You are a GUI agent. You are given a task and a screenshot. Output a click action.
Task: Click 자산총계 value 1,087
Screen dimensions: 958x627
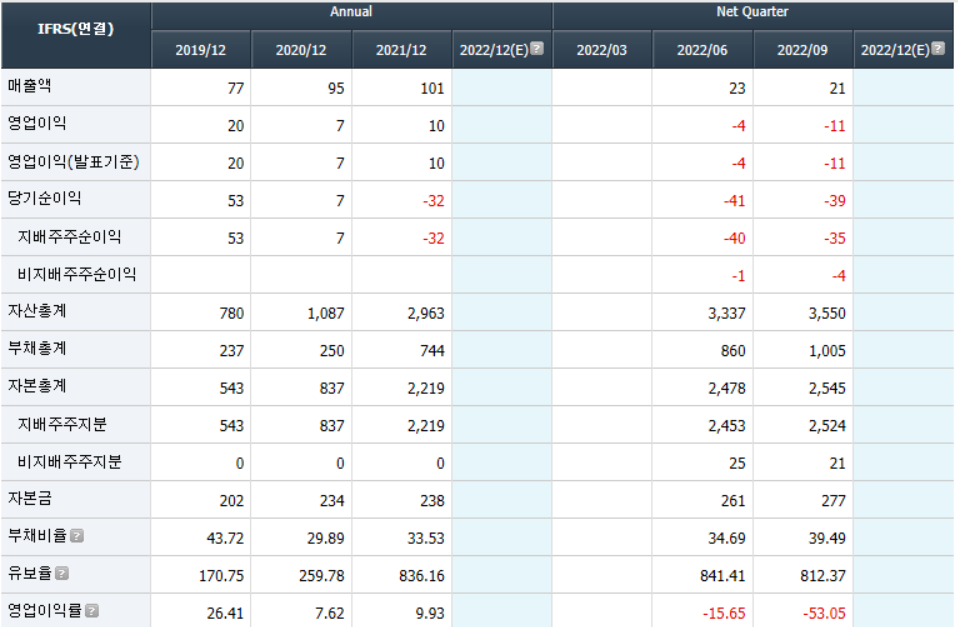pyautogui.click(x=326, y=314)
